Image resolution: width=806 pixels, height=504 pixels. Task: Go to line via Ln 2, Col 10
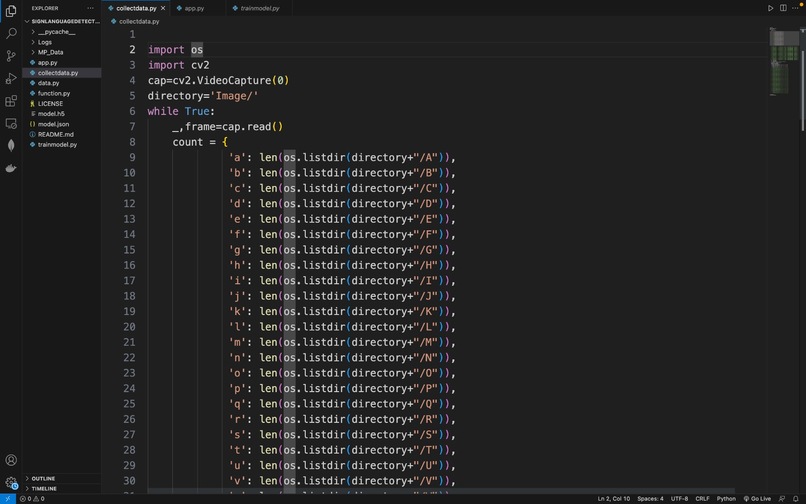pyautogui.click(x=613, y=499)
